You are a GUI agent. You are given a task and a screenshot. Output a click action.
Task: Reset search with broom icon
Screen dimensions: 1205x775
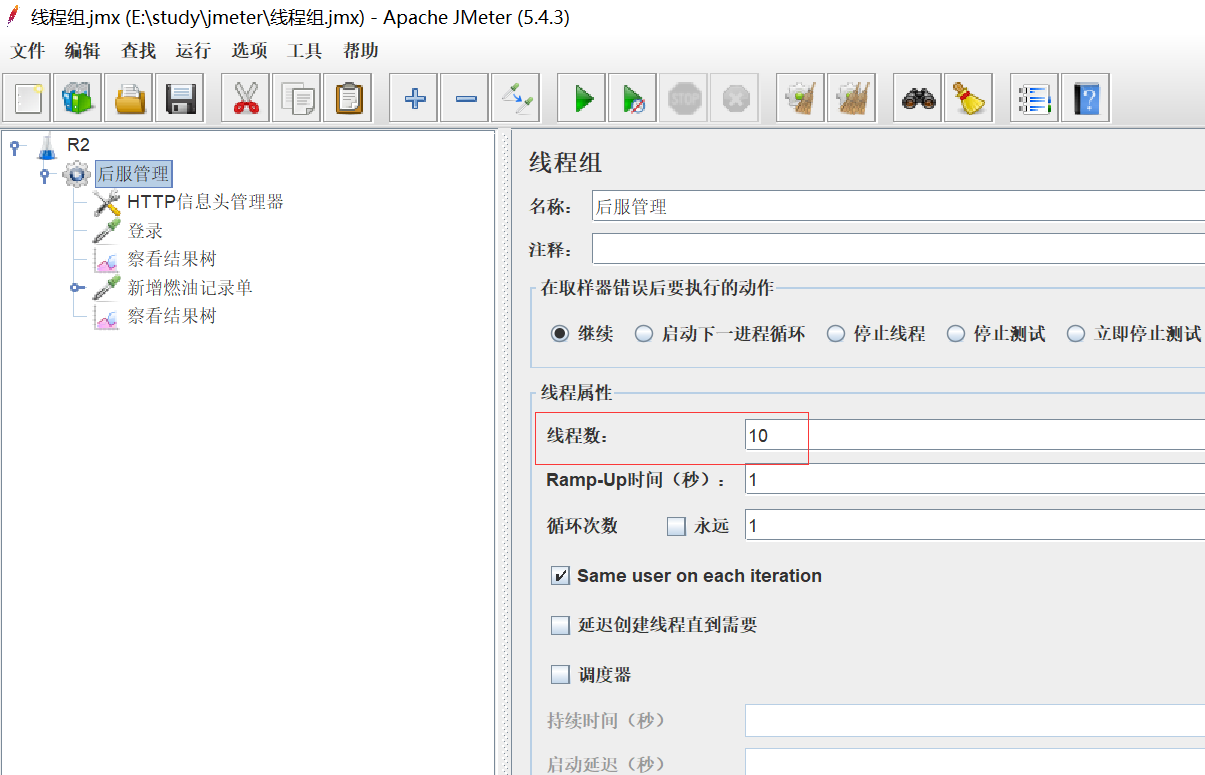click(x=967, y=98)
